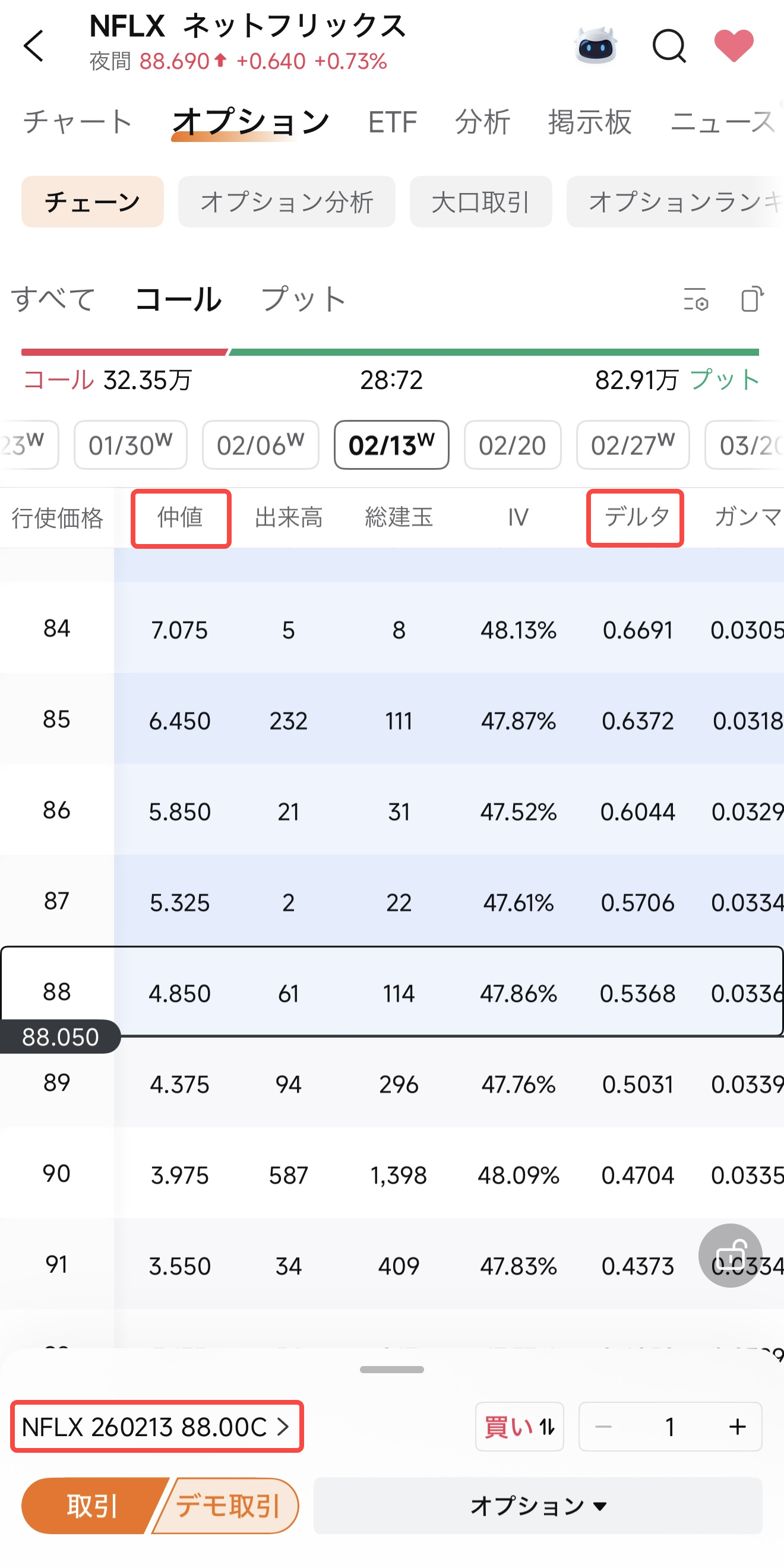Sort by 総建玉 column header
This screenshot has width=784, height=1568.
(x=399, y=517)
